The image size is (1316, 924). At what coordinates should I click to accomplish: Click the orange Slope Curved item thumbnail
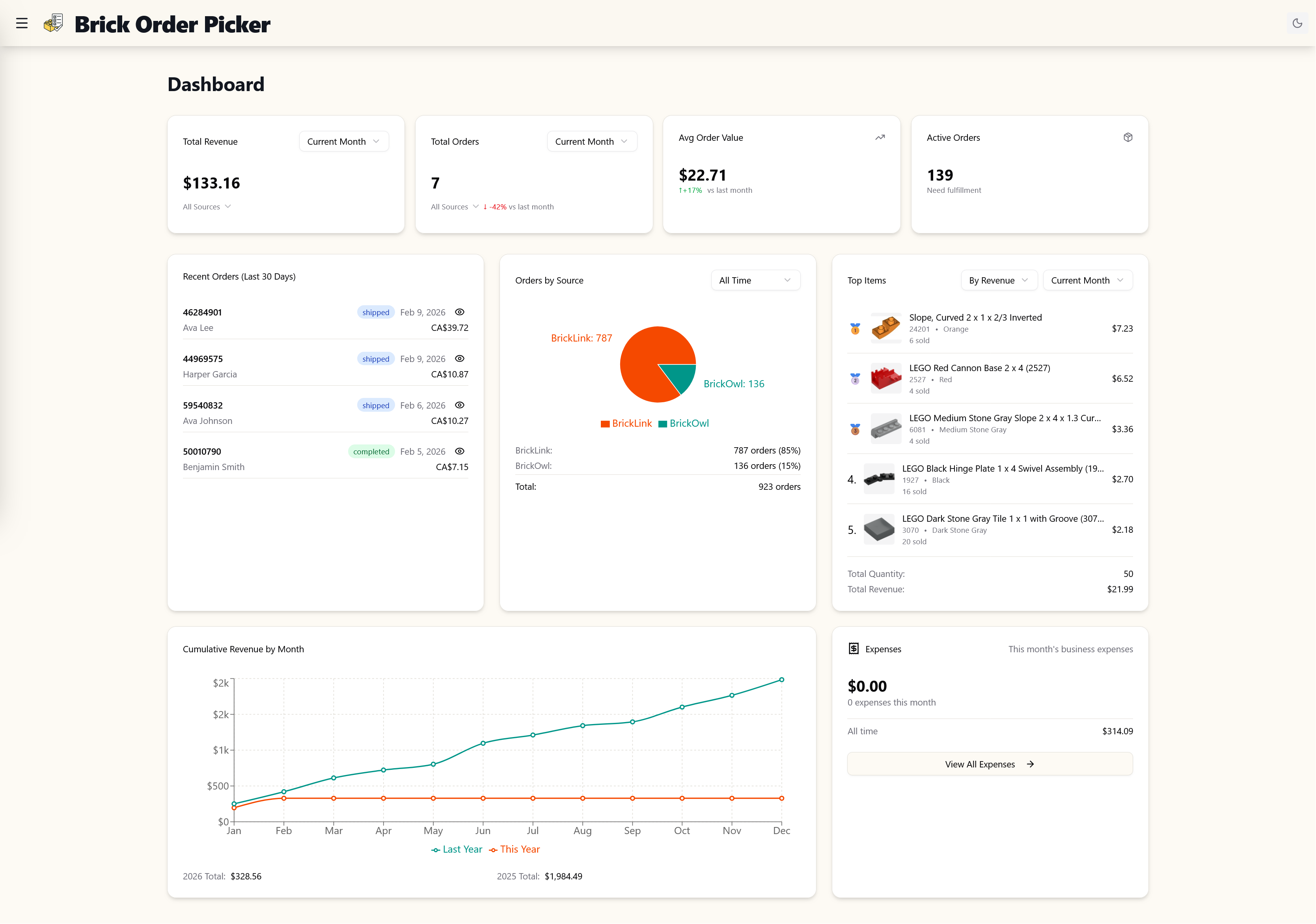885,329
